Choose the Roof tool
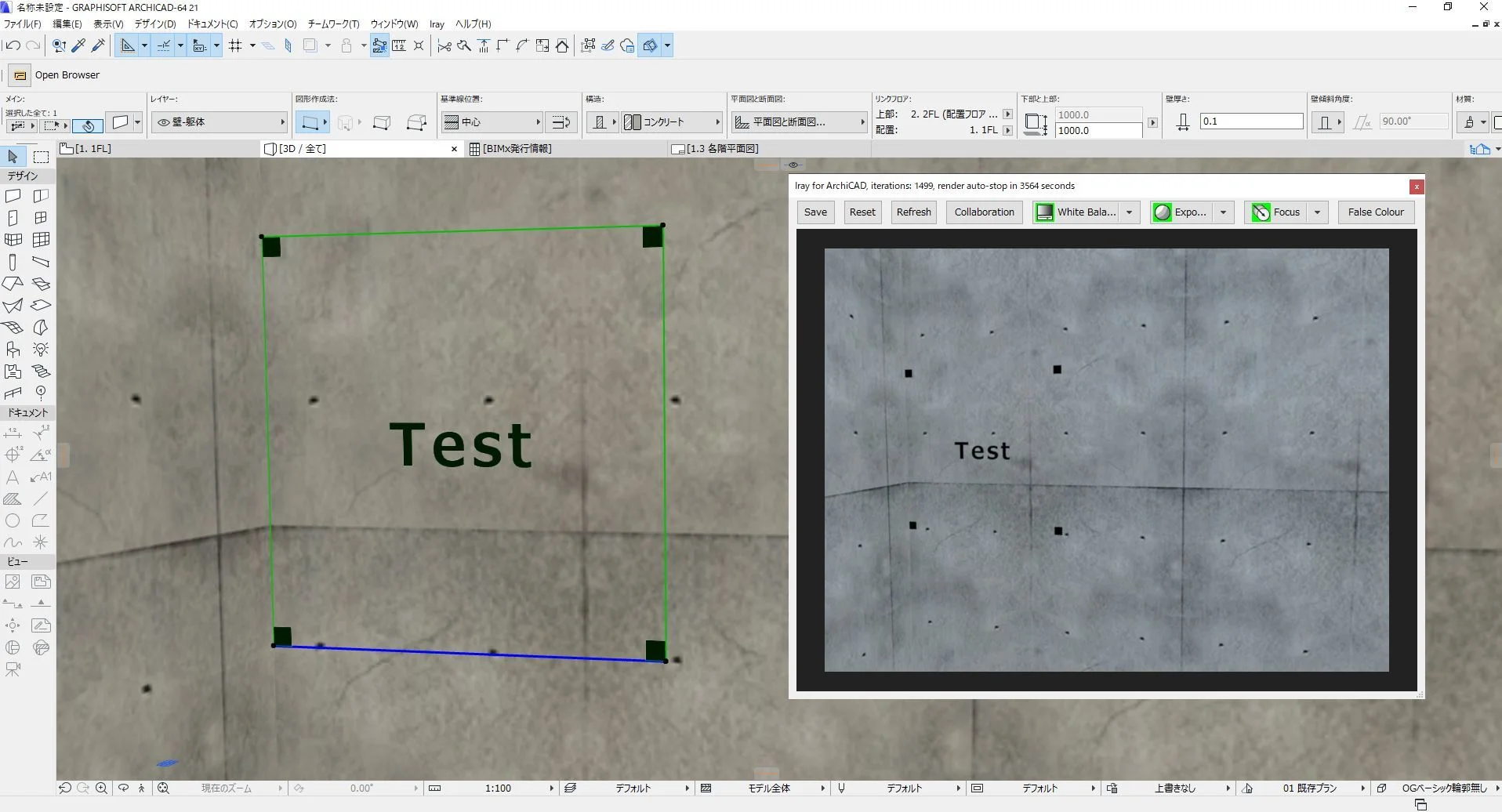 (13, 283)
